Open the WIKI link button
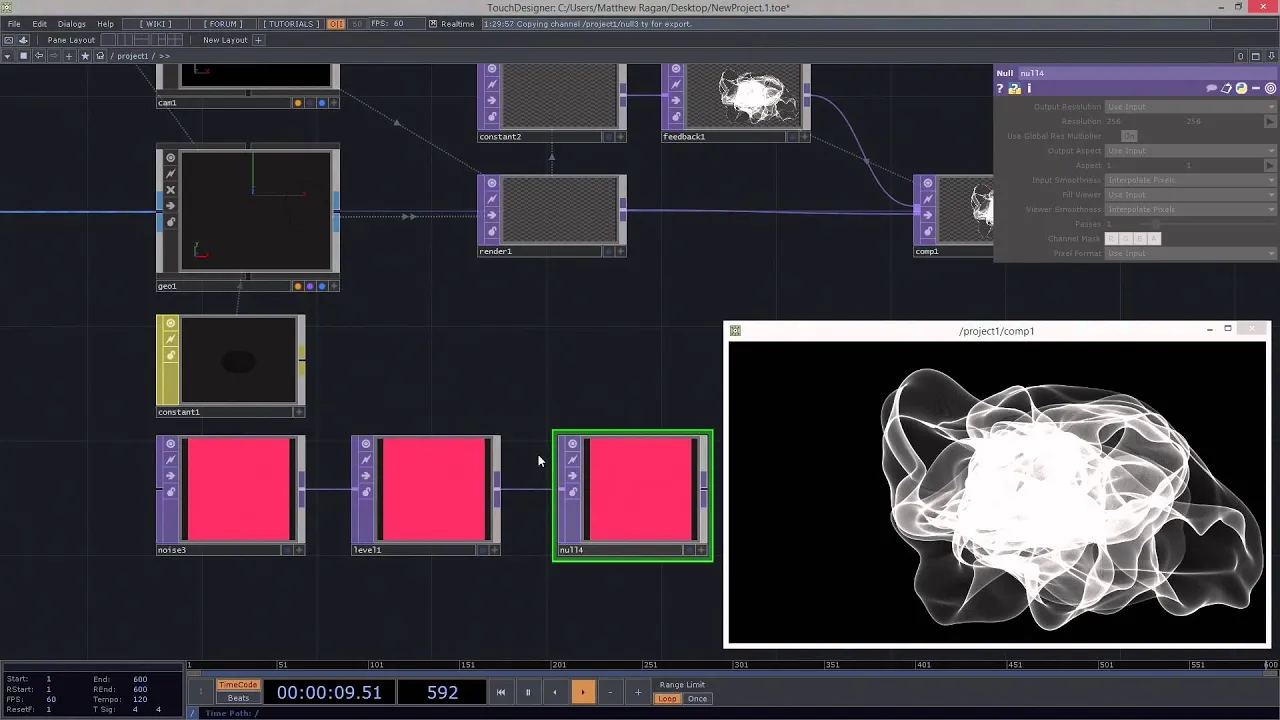The image size is (1280, 720). click(x=154, y=23)
